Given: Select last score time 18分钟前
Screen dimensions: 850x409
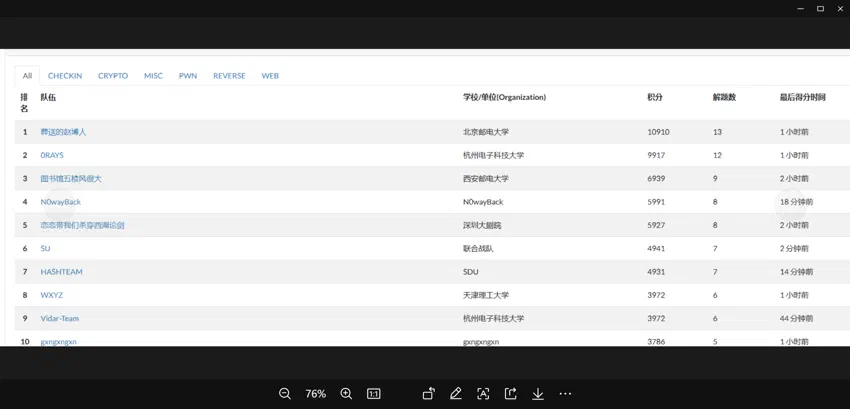Looking at the screenshot, I should point(796,202).
